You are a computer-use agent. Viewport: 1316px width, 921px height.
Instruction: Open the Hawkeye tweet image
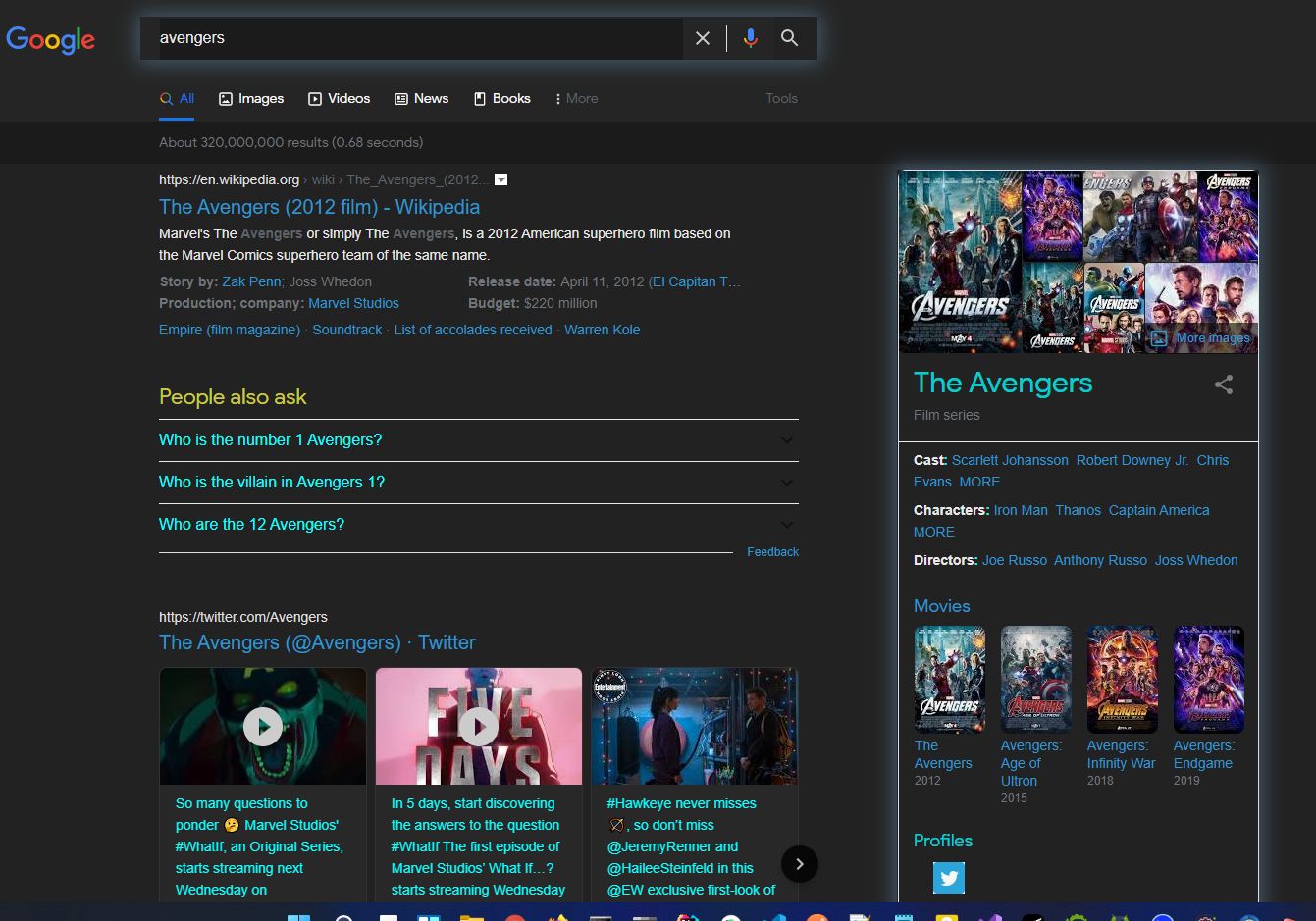695,727
